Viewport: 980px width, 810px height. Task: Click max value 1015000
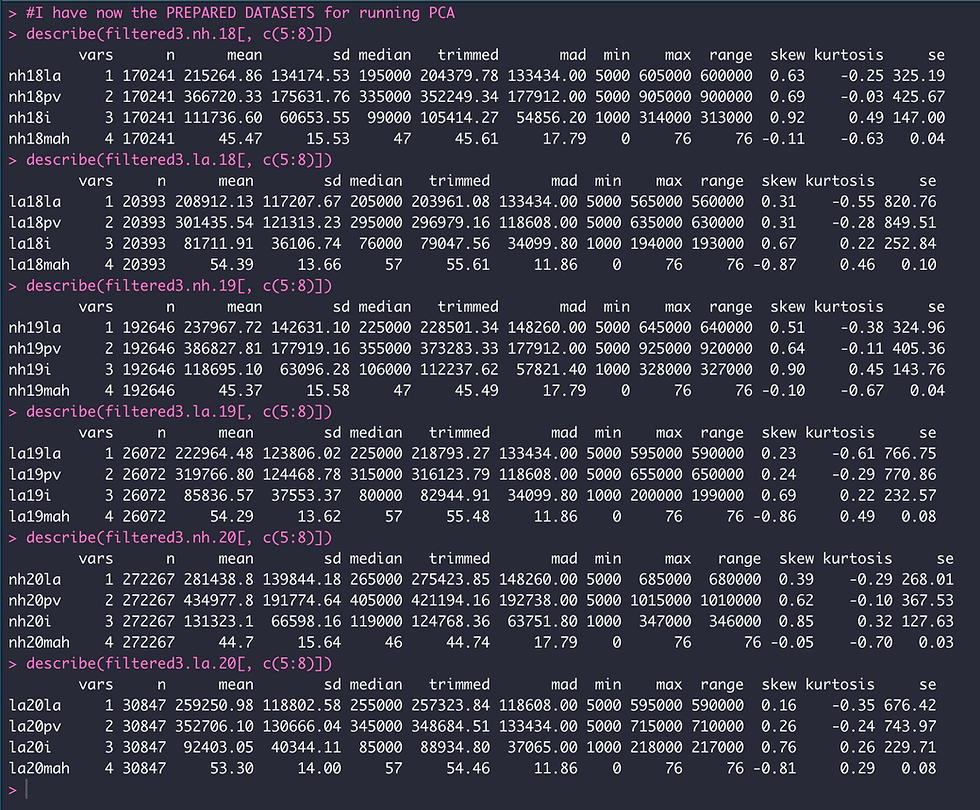tap(661, 601)
